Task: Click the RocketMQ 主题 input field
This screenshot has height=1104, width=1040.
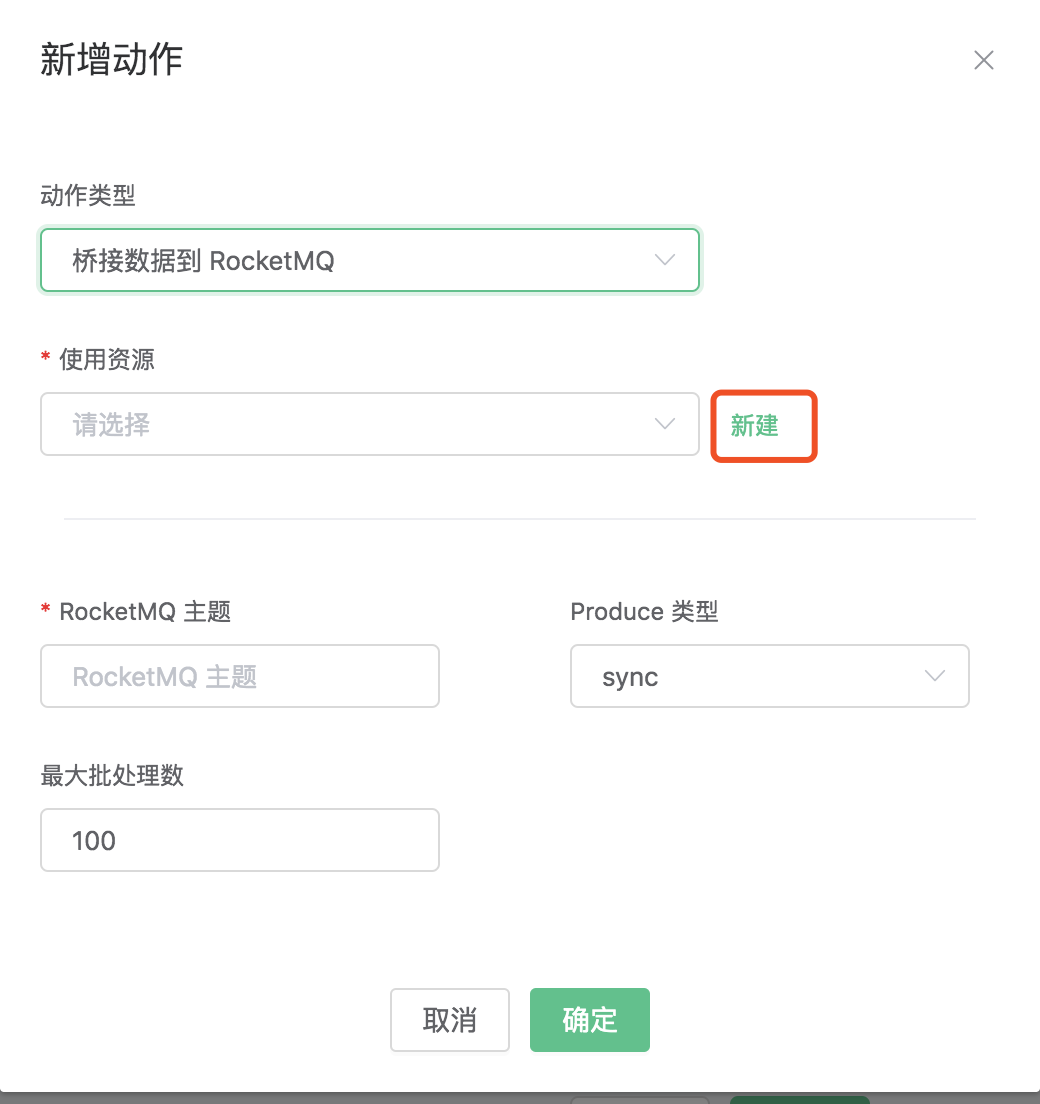Action: [240, 676]
